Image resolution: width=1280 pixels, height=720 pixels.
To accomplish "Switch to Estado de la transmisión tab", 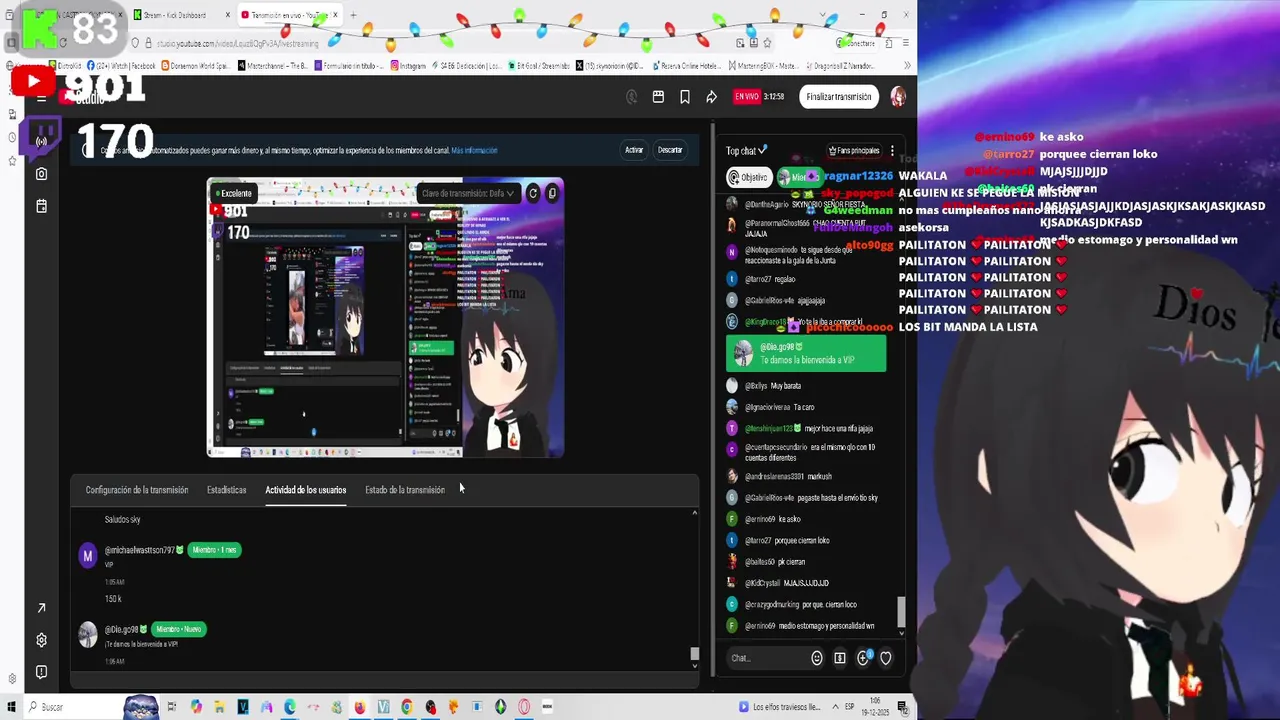I will tap(405, 490).
